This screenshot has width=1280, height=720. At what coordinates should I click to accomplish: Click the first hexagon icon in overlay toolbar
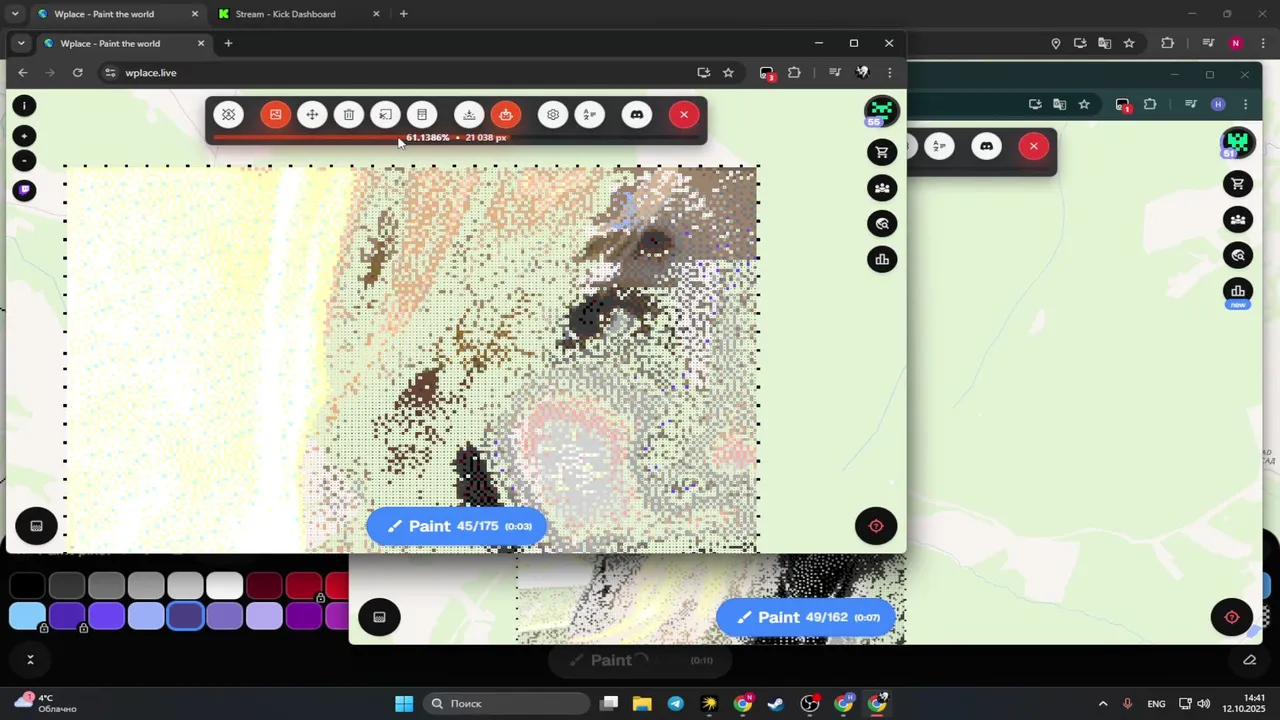[x=229, y=115]
